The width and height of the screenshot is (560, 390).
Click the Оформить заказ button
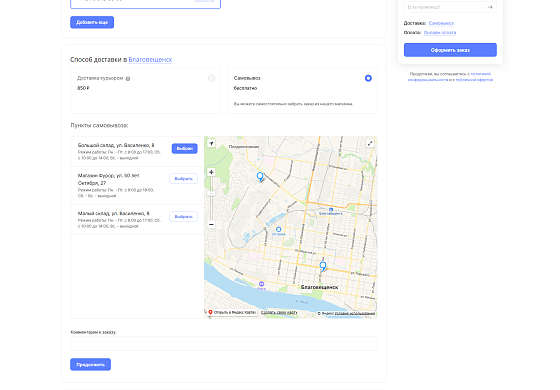point(450,50)
